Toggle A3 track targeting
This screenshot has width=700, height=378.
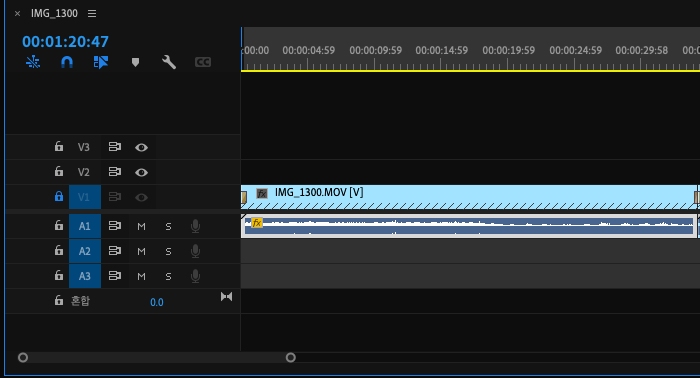85,276
